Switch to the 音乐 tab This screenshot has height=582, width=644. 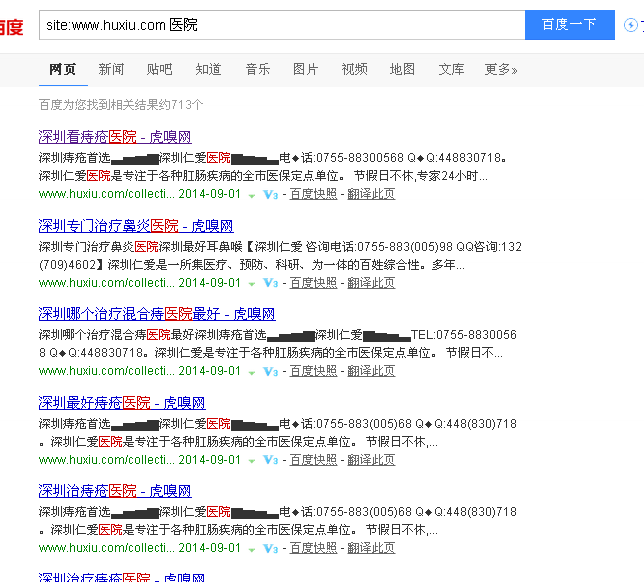point(258,69)
